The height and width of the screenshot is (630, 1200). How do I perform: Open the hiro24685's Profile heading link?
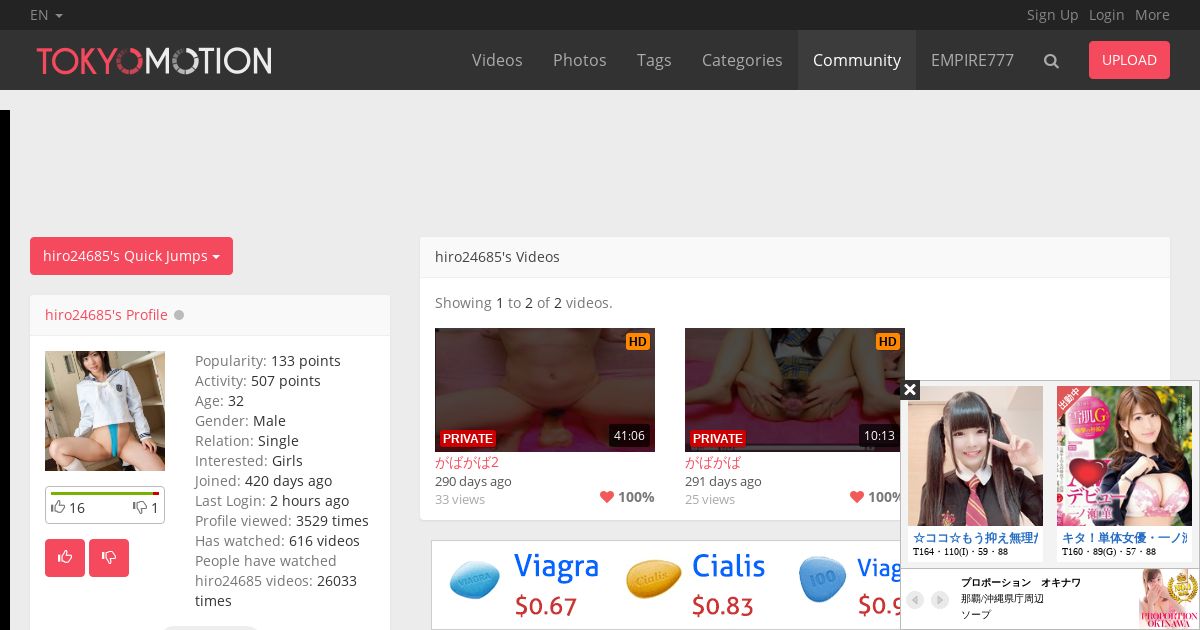pyautogui.click(x=106, y=315)
